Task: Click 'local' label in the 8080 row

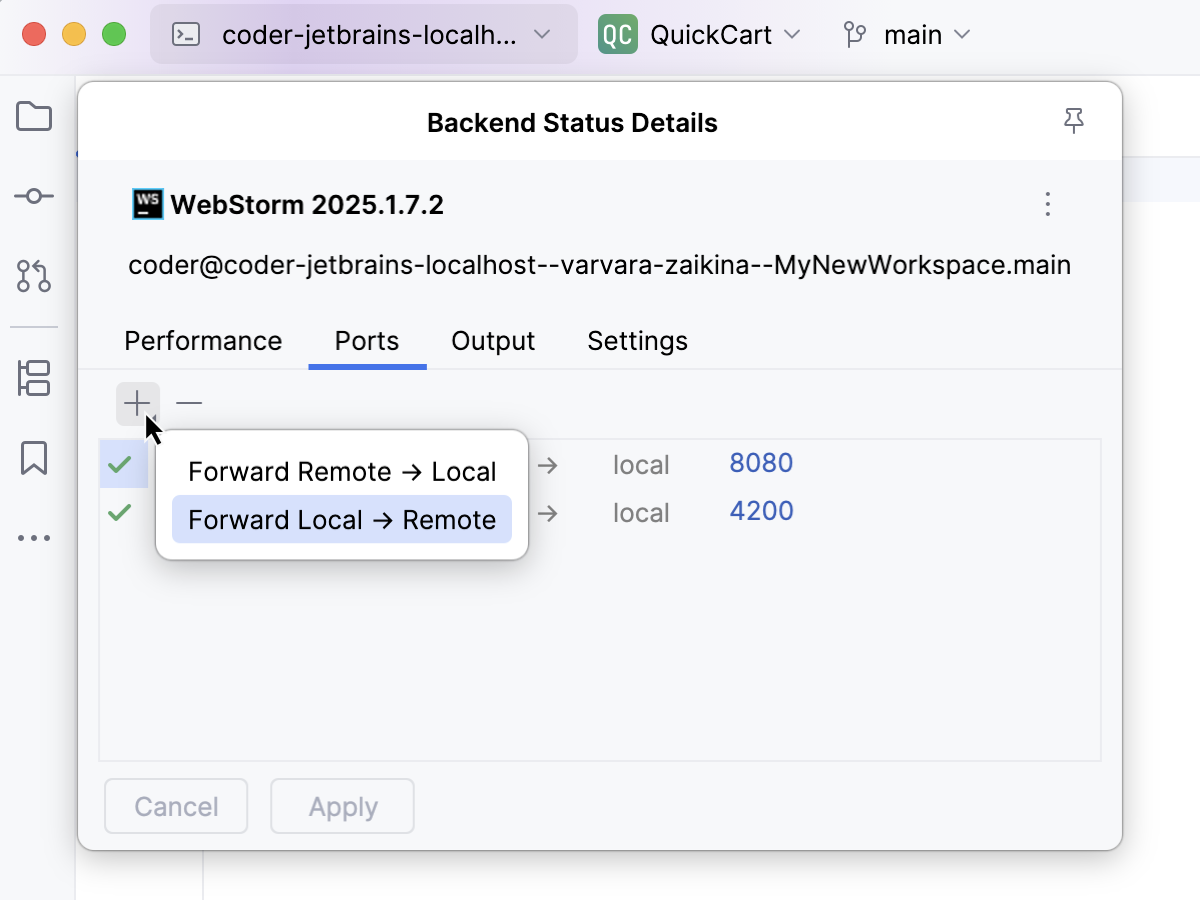Action: coord(641,465)
